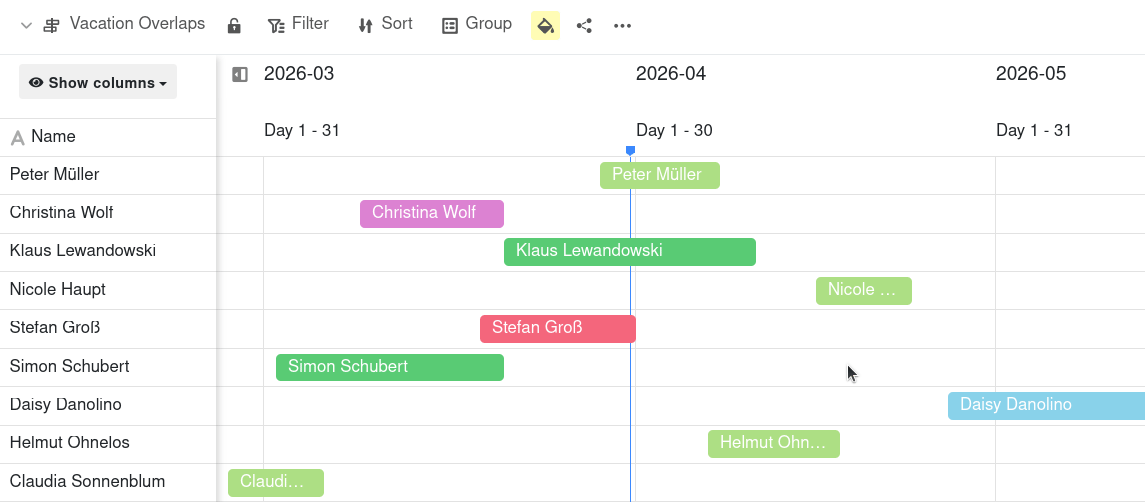Click the Name column header

(x=53, y=137)
